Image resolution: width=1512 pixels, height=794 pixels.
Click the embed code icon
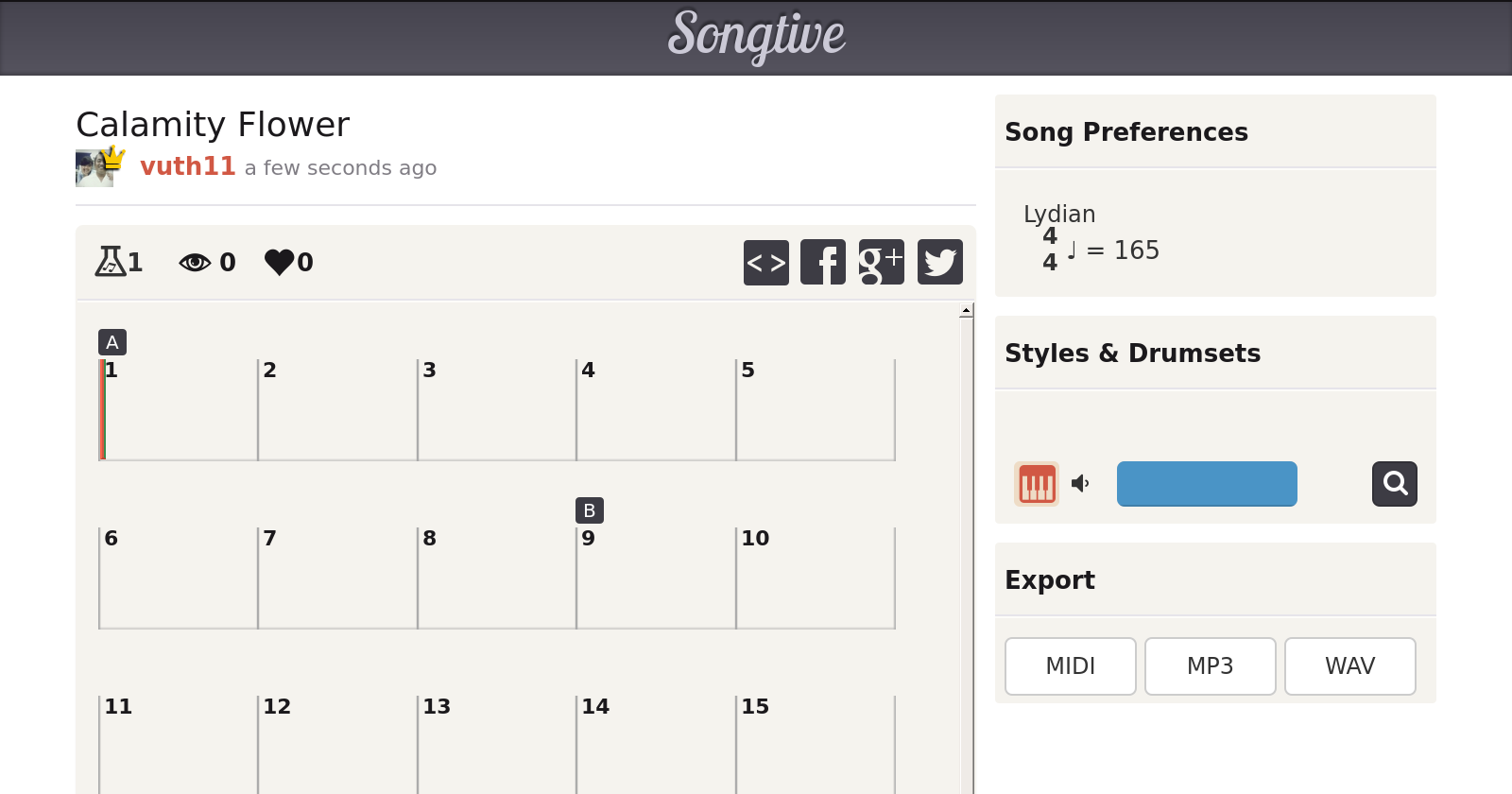[765, 262]
